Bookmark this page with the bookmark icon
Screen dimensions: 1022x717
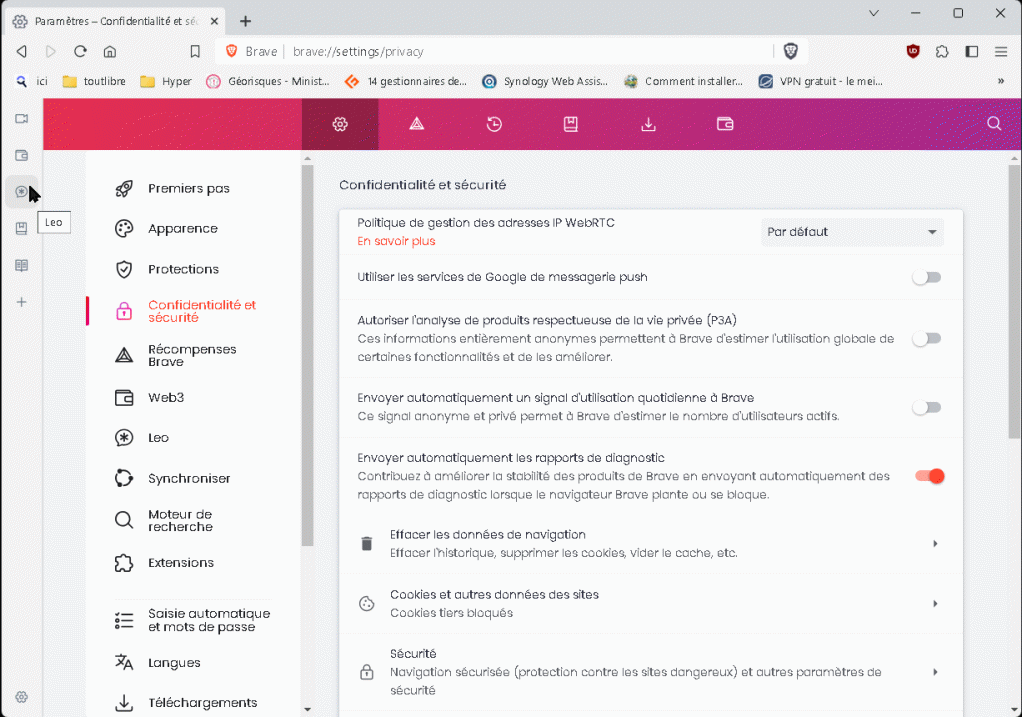click(x=195, y=51)
